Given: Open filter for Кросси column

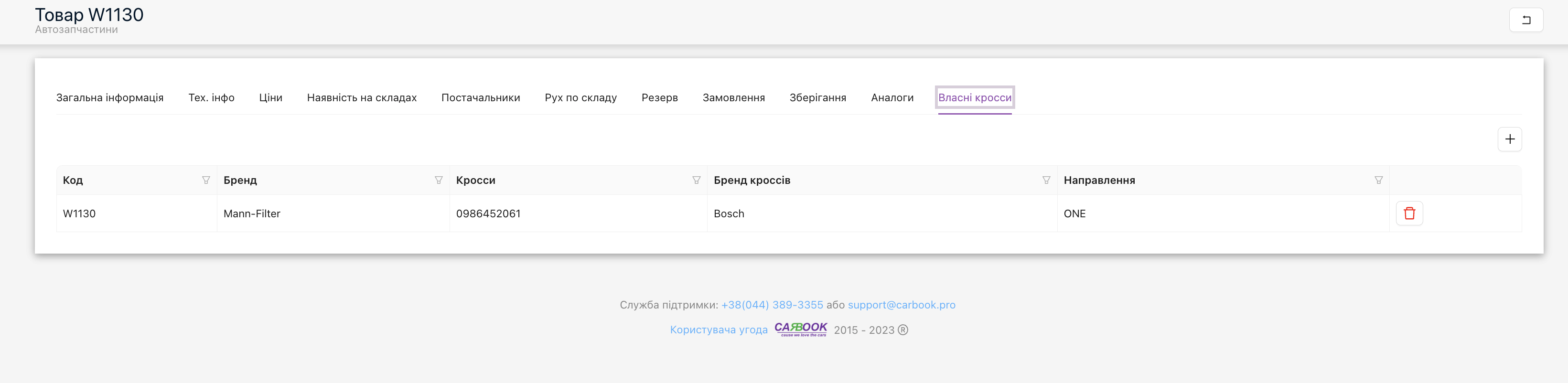Looking at the screenshot, I should [696, 180].
